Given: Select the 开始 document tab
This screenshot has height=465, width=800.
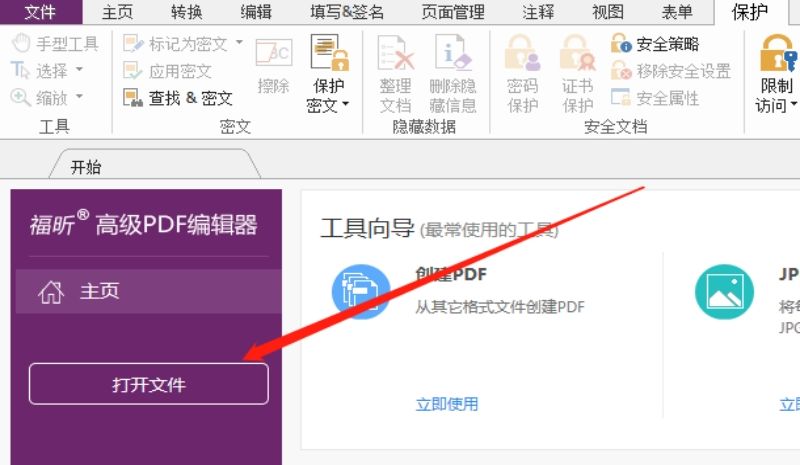Looking at the screenshot, I should [x=153, y=166].
